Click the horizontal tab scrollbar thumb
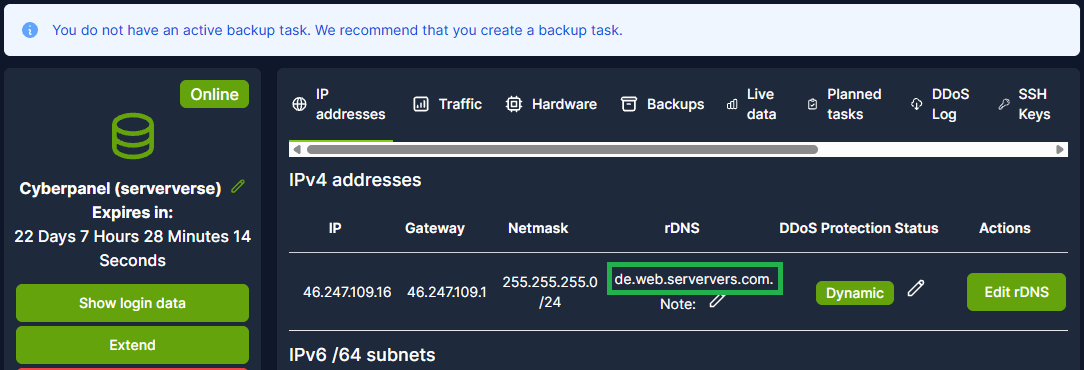This screenshot has height=370, width=1084. click(x=562, y=149)
